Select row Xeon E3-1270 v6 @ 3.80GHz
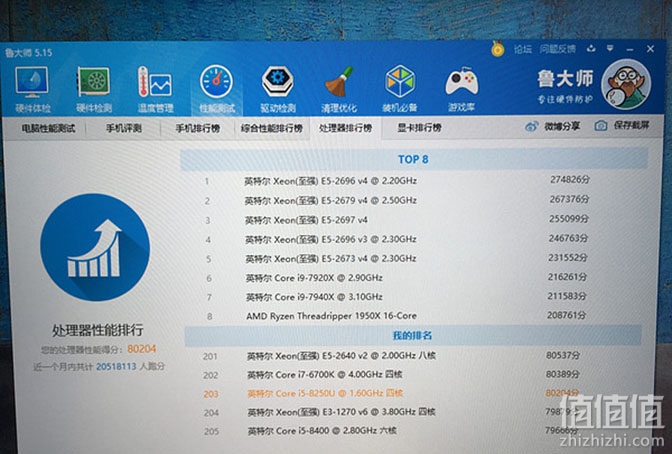 click(x=393, y=412)
